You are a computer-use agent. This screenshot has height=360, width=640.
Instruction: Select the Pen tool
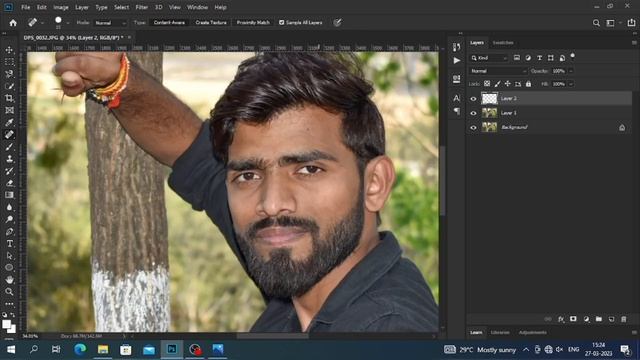9,231
